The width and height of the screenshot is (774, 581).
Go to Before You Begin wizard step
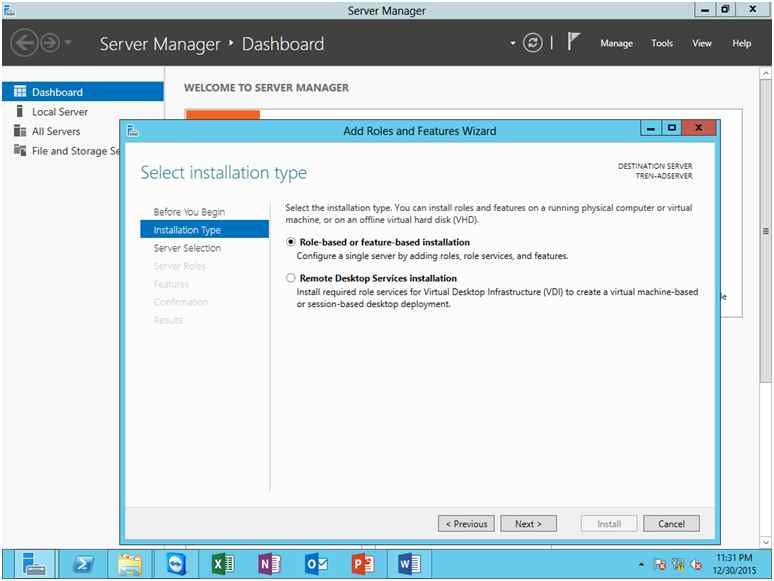[x=189, y=212]
